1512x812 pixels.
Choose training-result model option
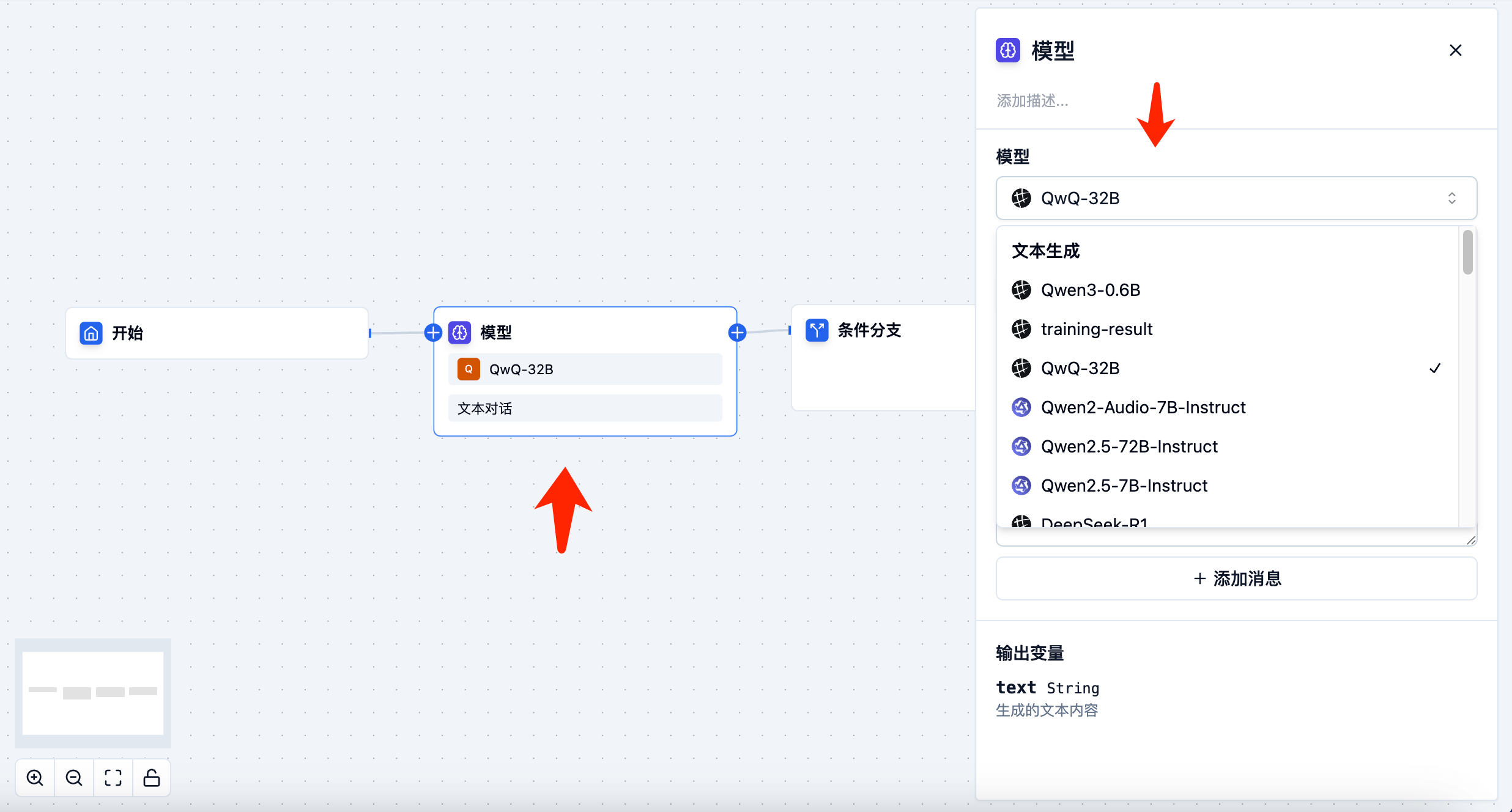click(1096, 329)
